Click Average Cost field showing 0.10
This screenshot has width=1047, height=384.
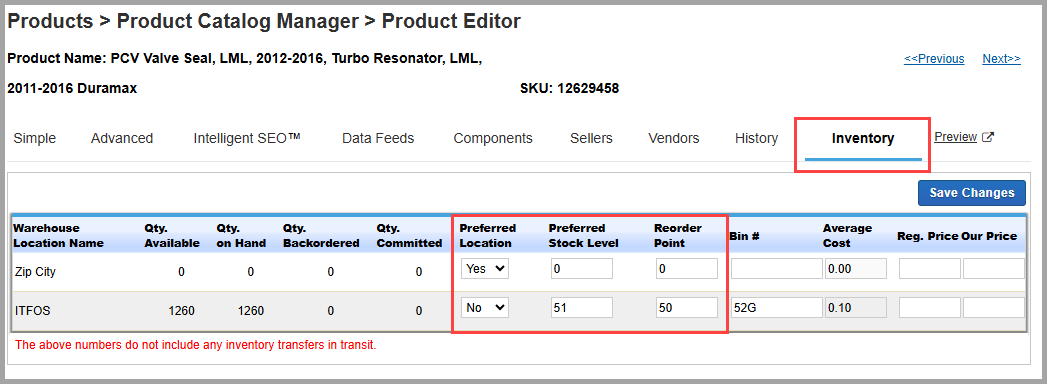coord(855,308)
